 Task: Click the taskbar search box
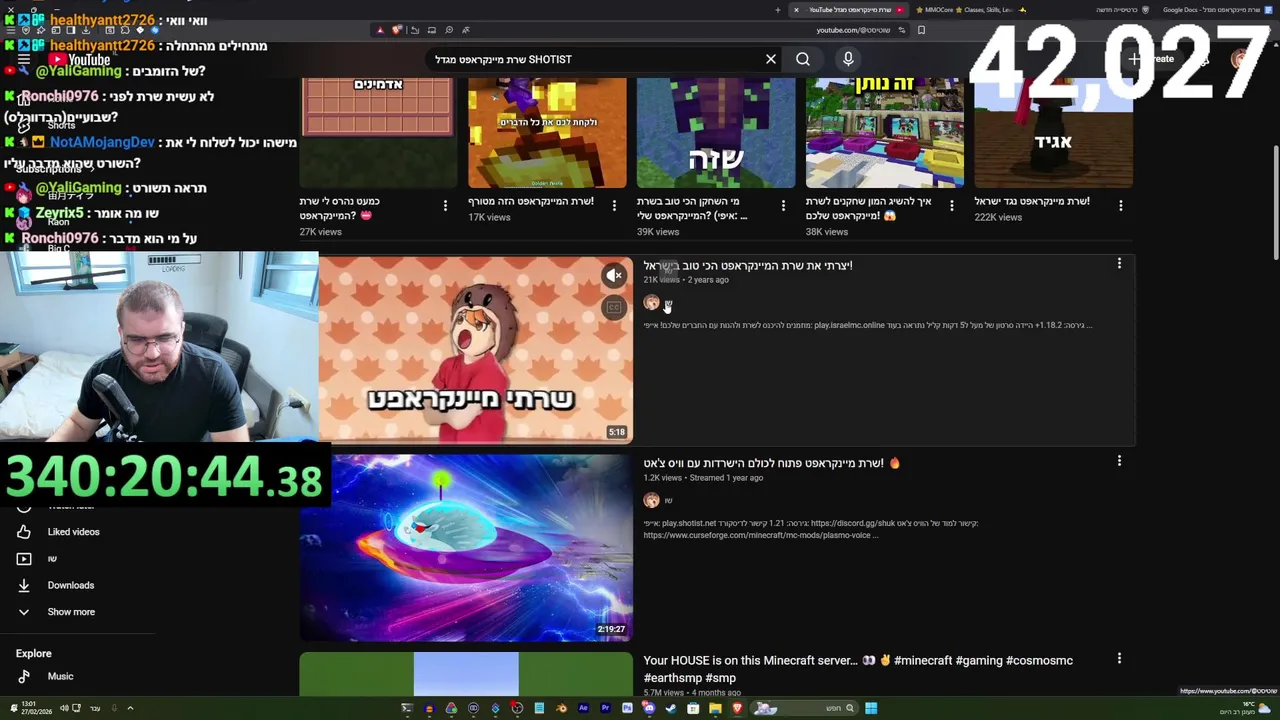[x=805, y=708]
